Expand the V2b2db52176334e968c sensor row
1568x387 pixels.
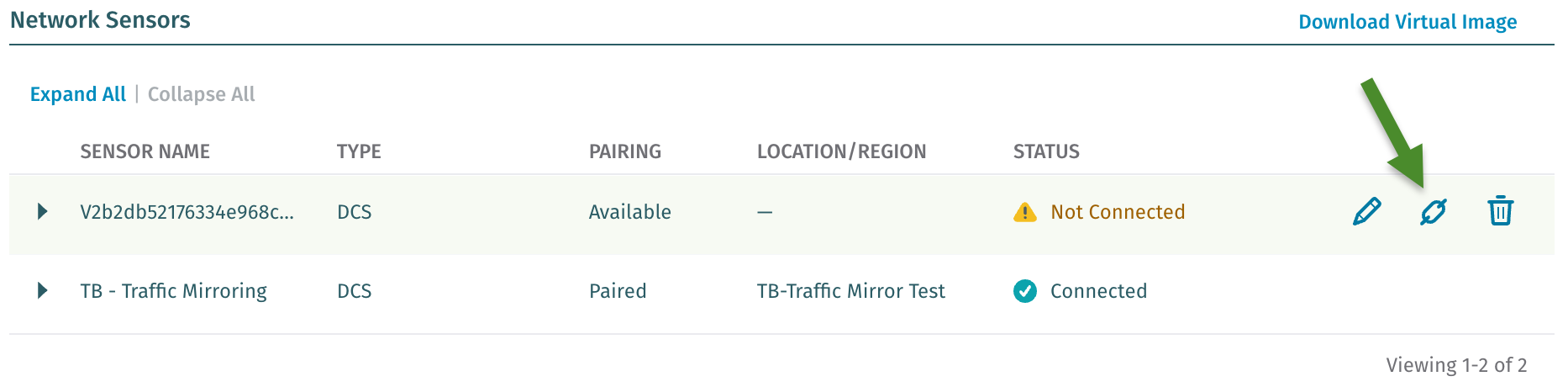(43, 211)
